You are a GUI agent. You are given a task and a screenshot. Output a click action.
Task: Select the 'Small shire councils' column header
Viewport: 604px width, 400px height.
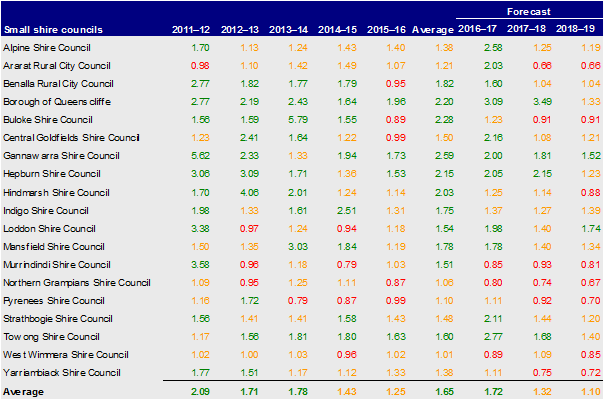pyautogui.click(x=53, y=30)
